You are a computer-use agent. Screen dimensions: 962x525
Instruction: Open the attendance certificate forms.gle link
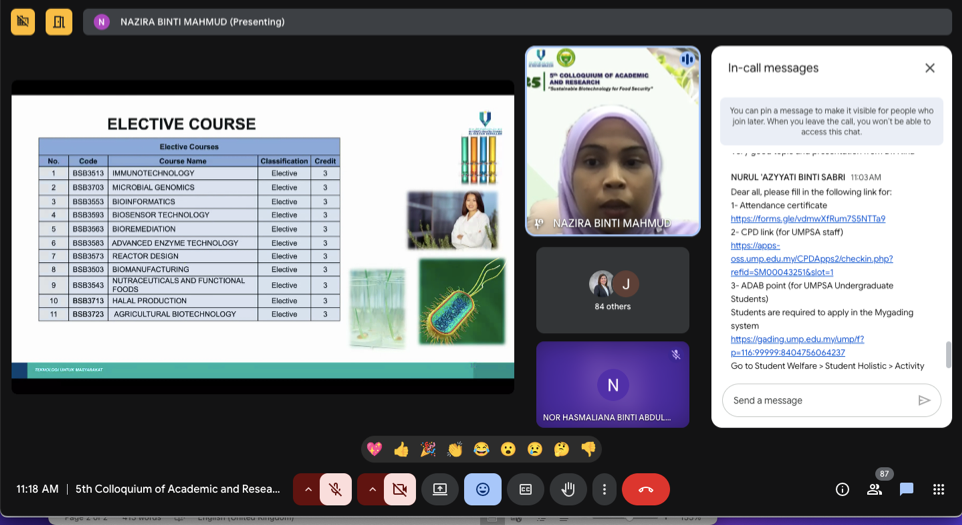tap(807, 218)
